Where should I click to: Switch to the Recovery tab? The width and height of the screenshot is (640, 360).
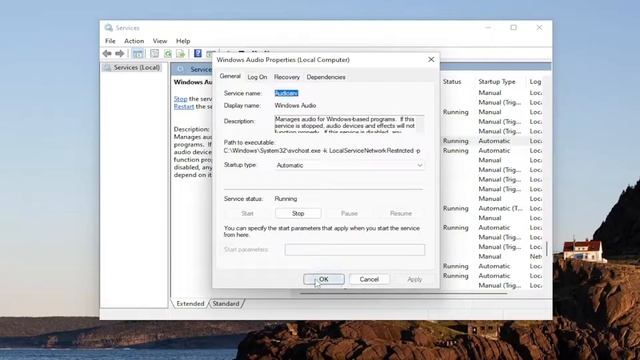pyautogui.click(x=287, y=77)
